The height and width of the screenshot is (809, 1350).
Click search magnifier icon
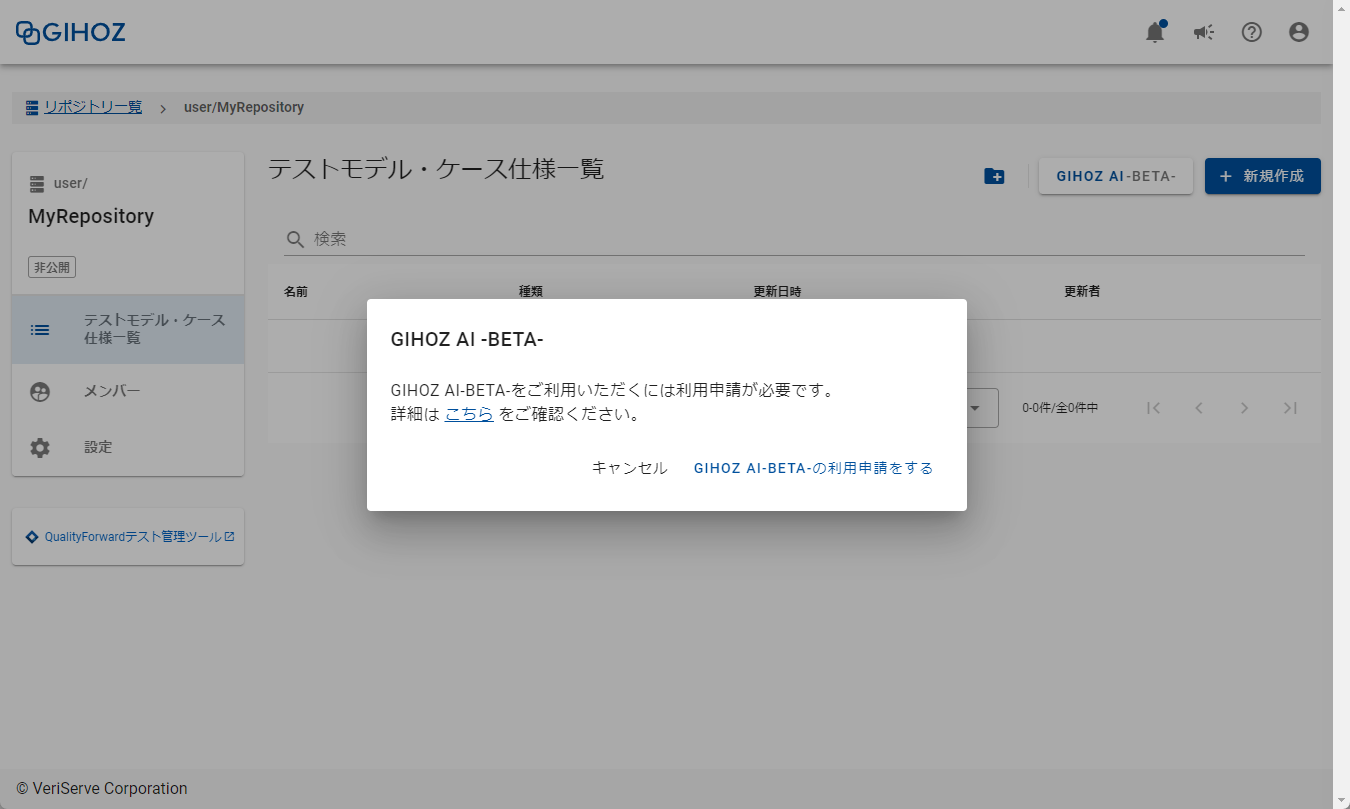pyautogui.click(x=295, y=239)
